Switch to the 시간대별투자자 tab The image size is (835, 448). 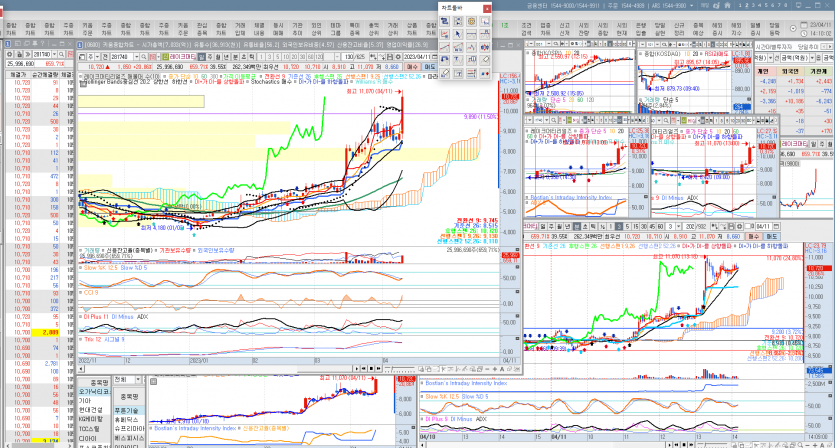pos(774,47)
